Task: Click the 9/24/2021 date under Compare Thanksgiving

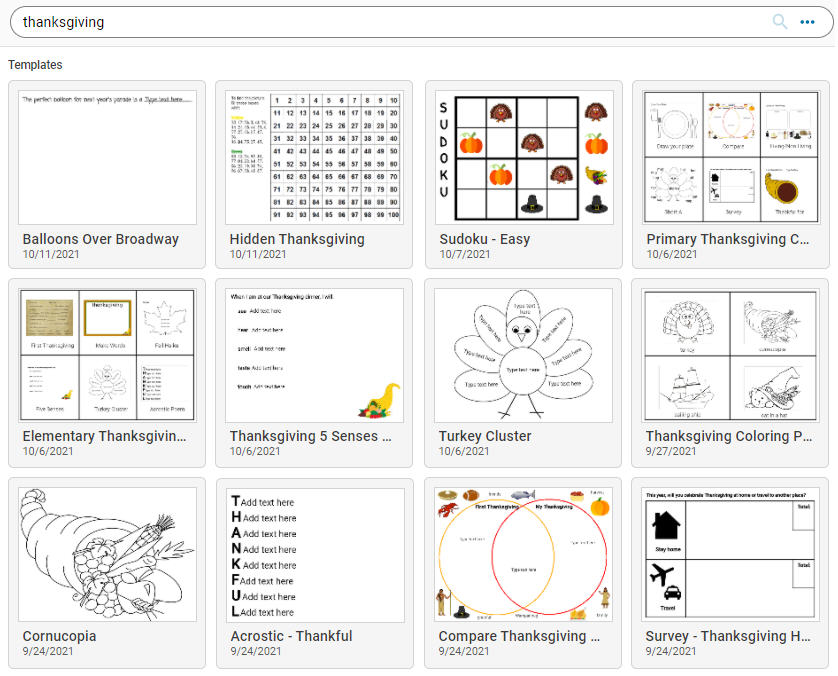Action: tap(463, 651)
